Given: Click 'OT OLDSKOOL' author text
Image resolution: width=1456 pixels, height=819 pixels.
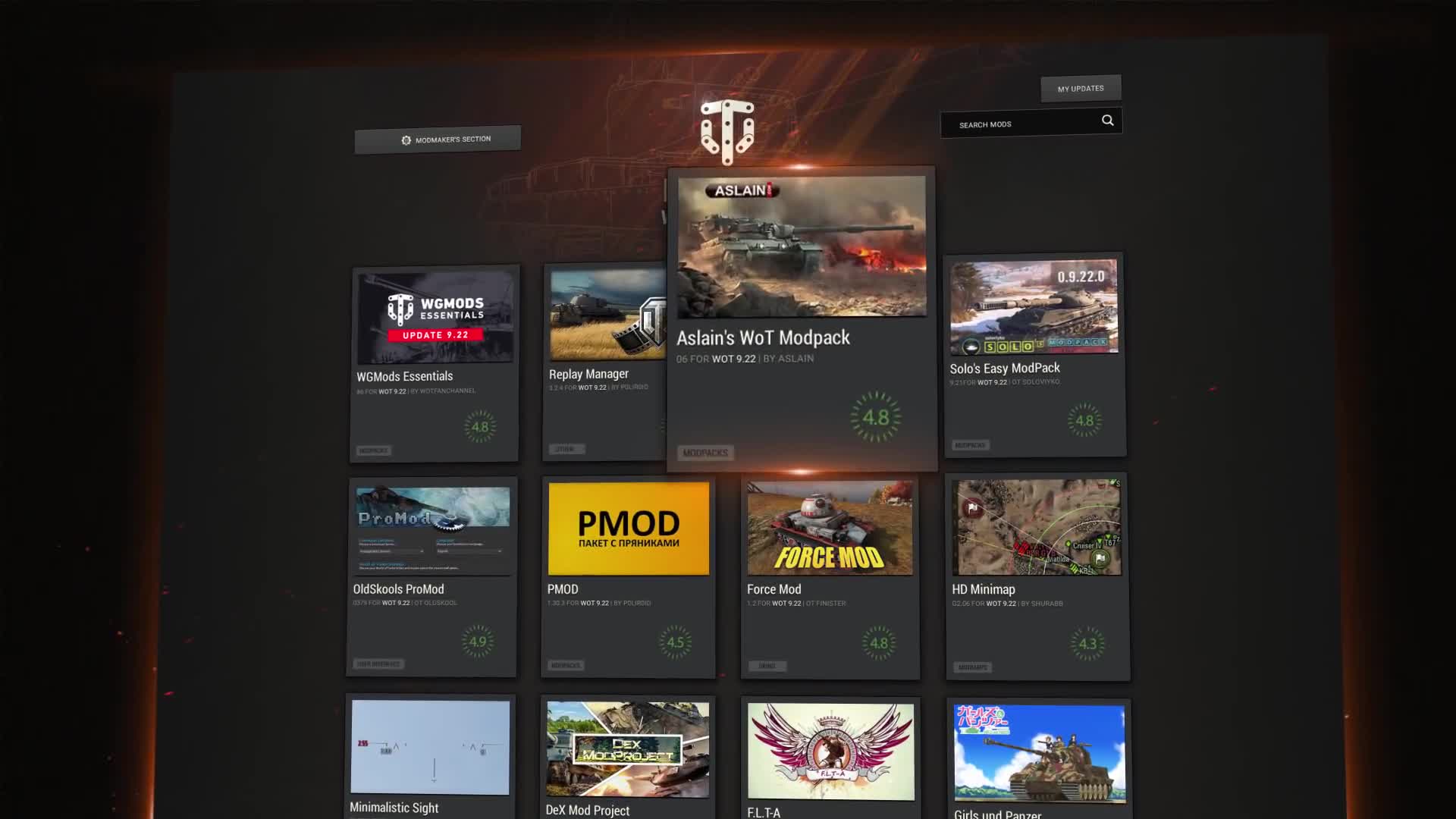Looking at the screenshot, I should (436, 603).
